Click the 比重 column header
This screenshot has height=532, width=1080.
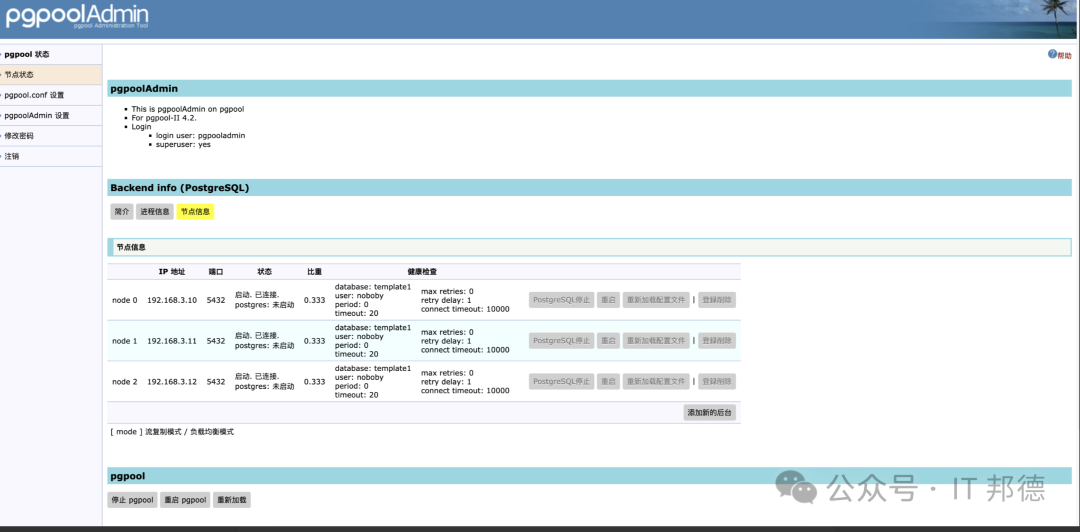click(x=315, y=272)
